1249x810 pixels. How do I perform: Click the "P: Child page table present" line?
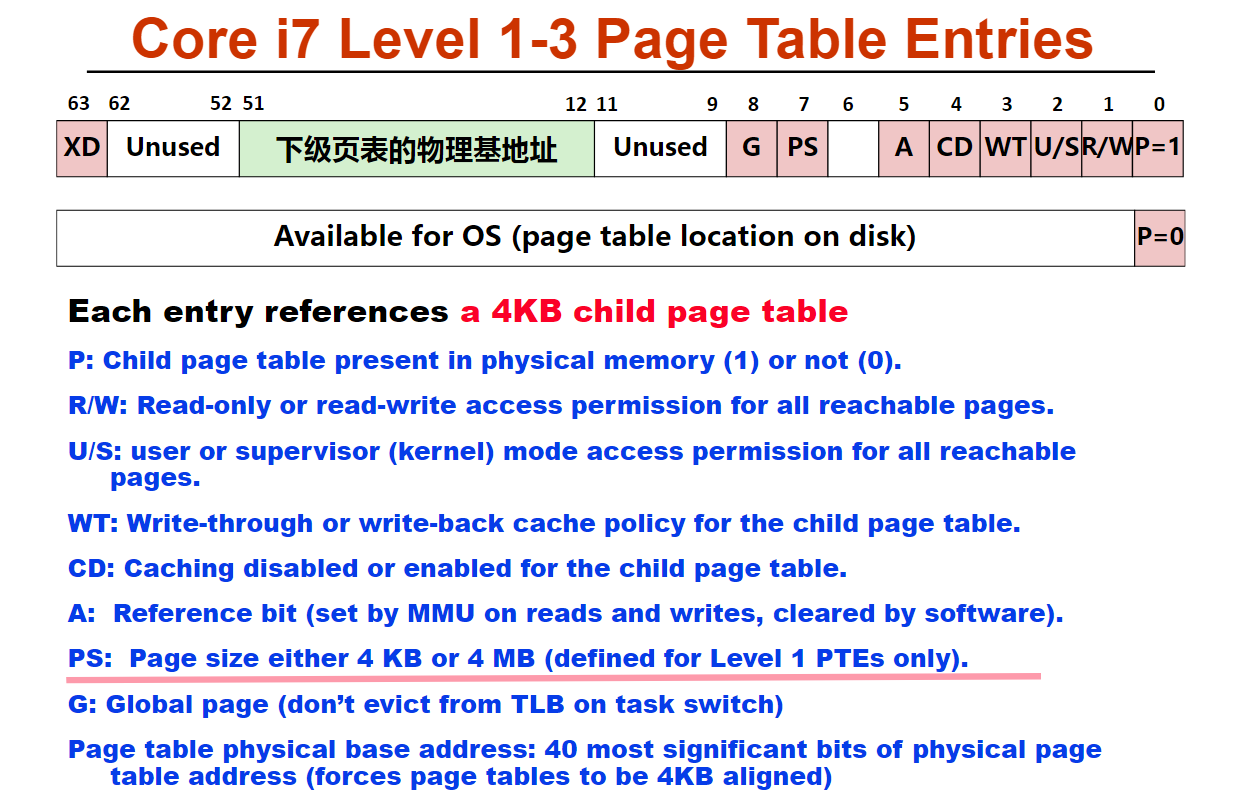(x=485, y=361)
